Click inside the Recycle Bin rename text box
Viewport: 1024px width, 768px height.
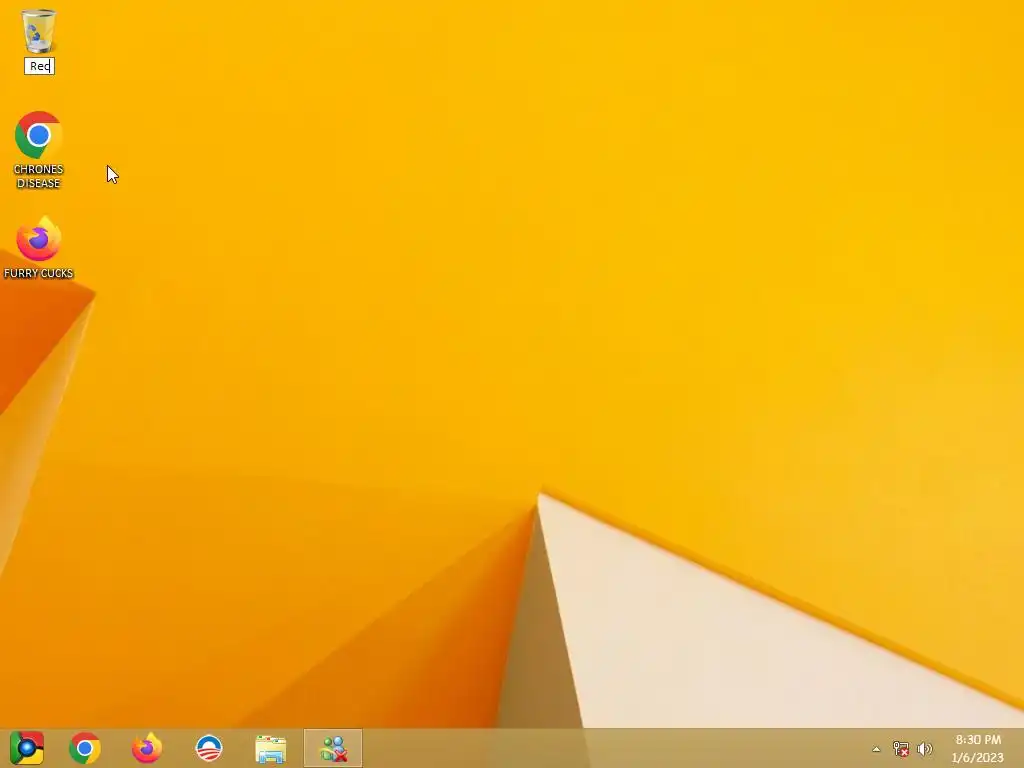click(x=39, y=66)
